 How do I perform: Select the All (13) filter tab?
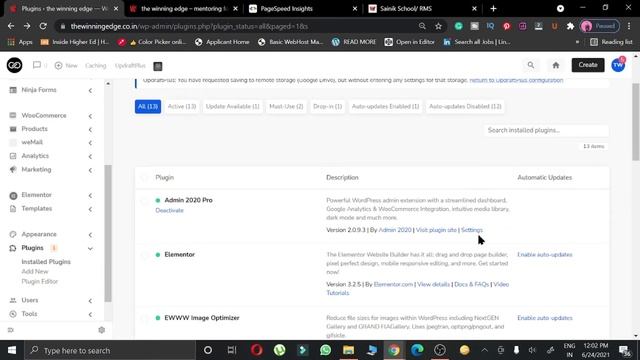click(x=148, y=107)
